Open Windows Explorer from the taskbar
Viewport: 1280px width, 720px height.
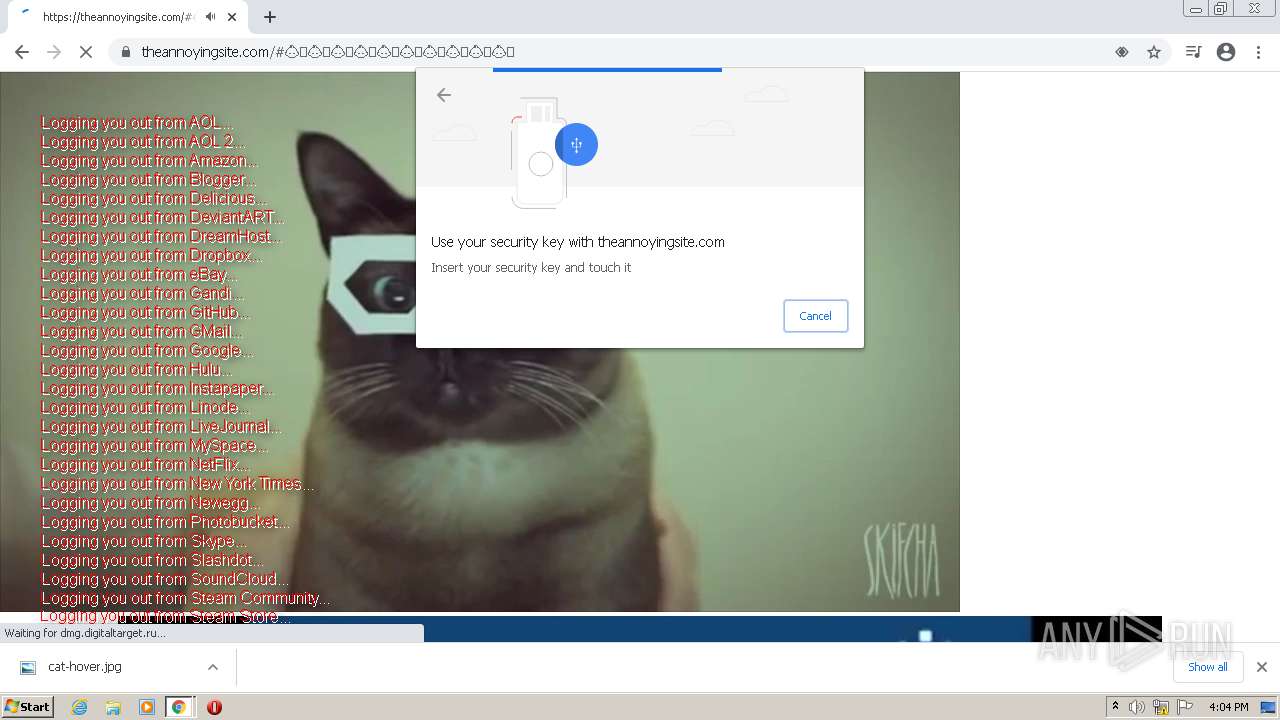[113, 707]
